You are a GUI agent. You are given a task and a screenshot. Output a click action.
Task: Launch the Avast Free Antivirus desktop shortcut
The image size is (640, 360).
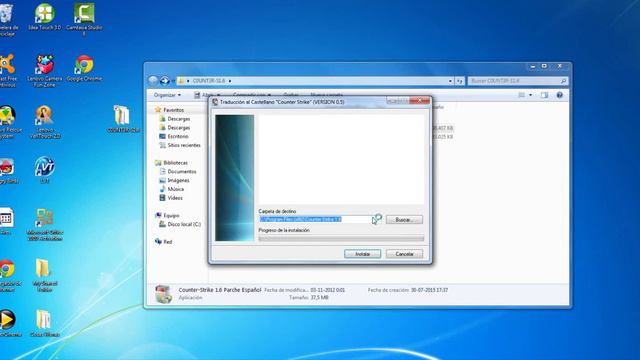pos(7,70)
